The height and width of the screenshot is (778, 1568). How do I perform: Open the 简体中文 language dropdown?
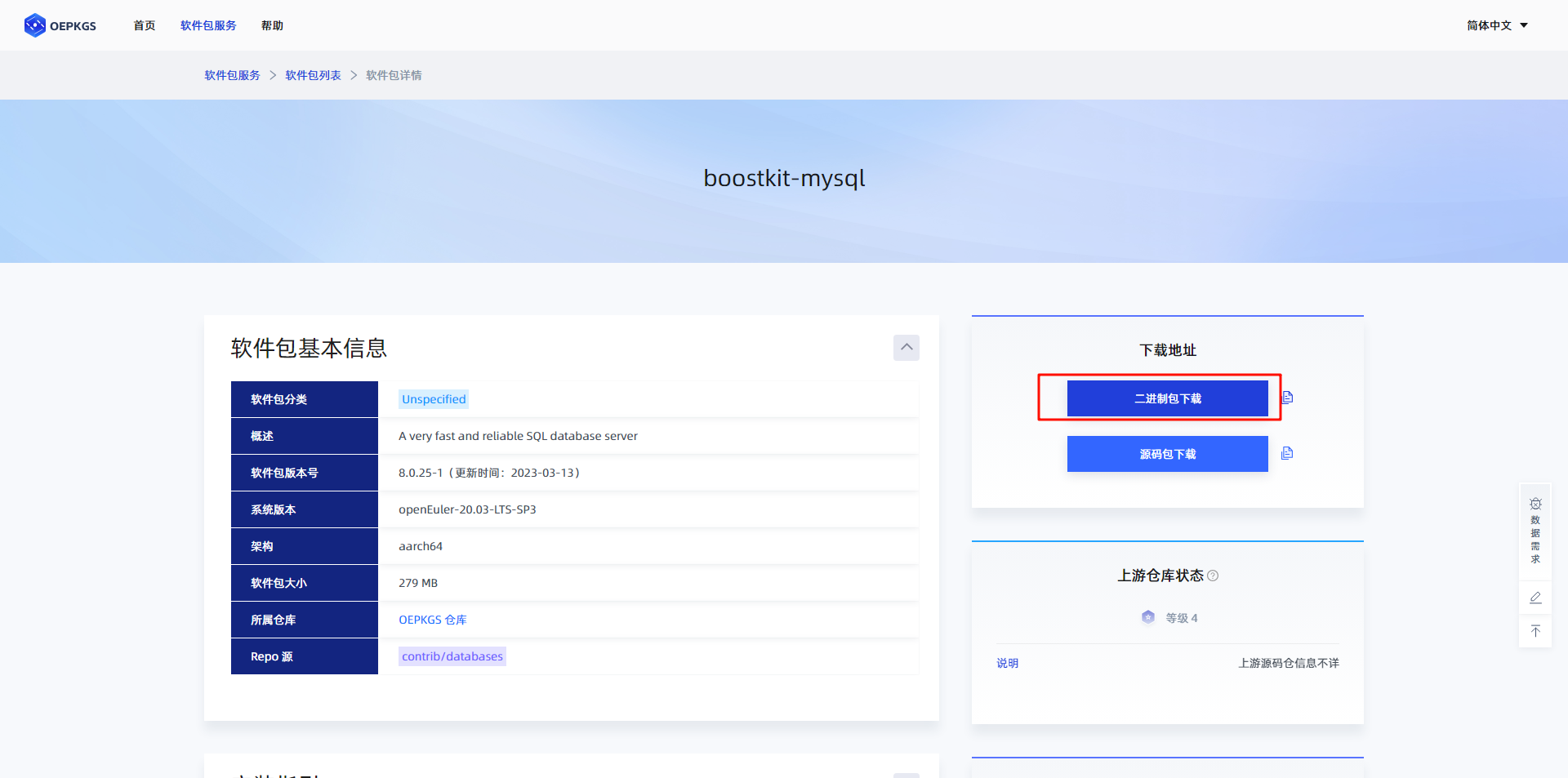click(1497, 25)
